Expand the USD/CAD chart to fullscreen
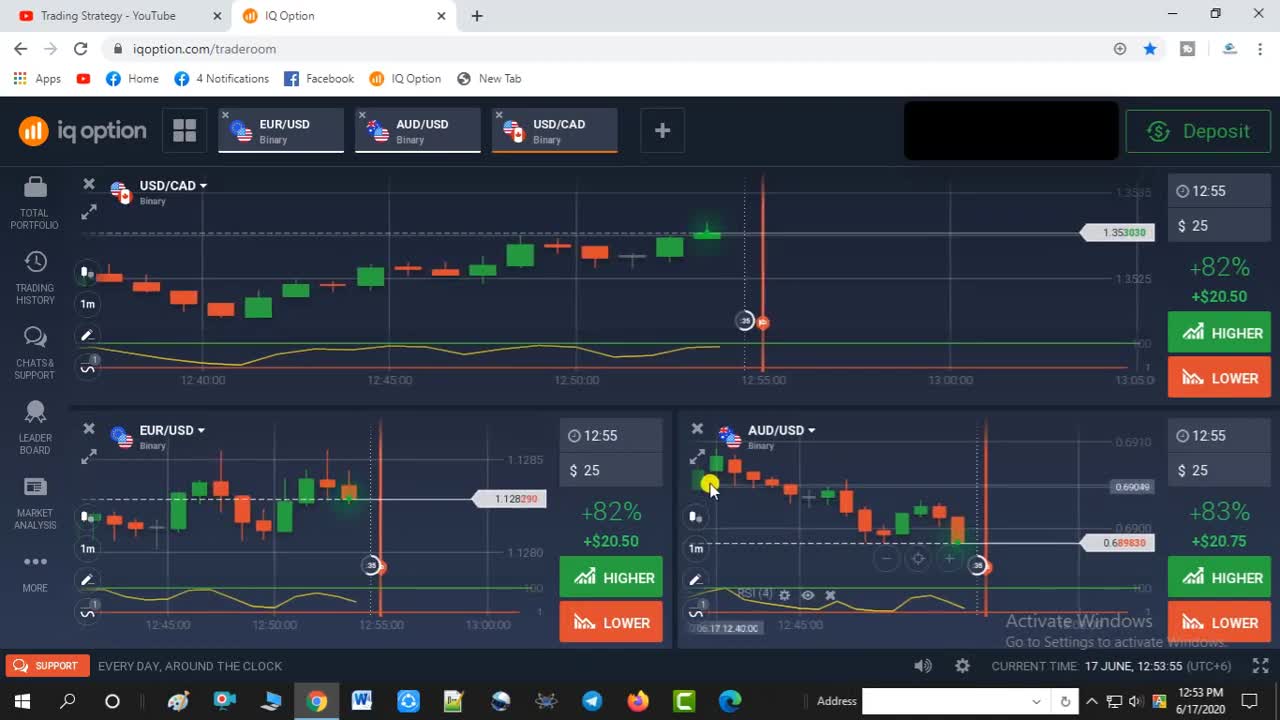Viewport: 1280px width, 720px height. click(x=89, y=211)
